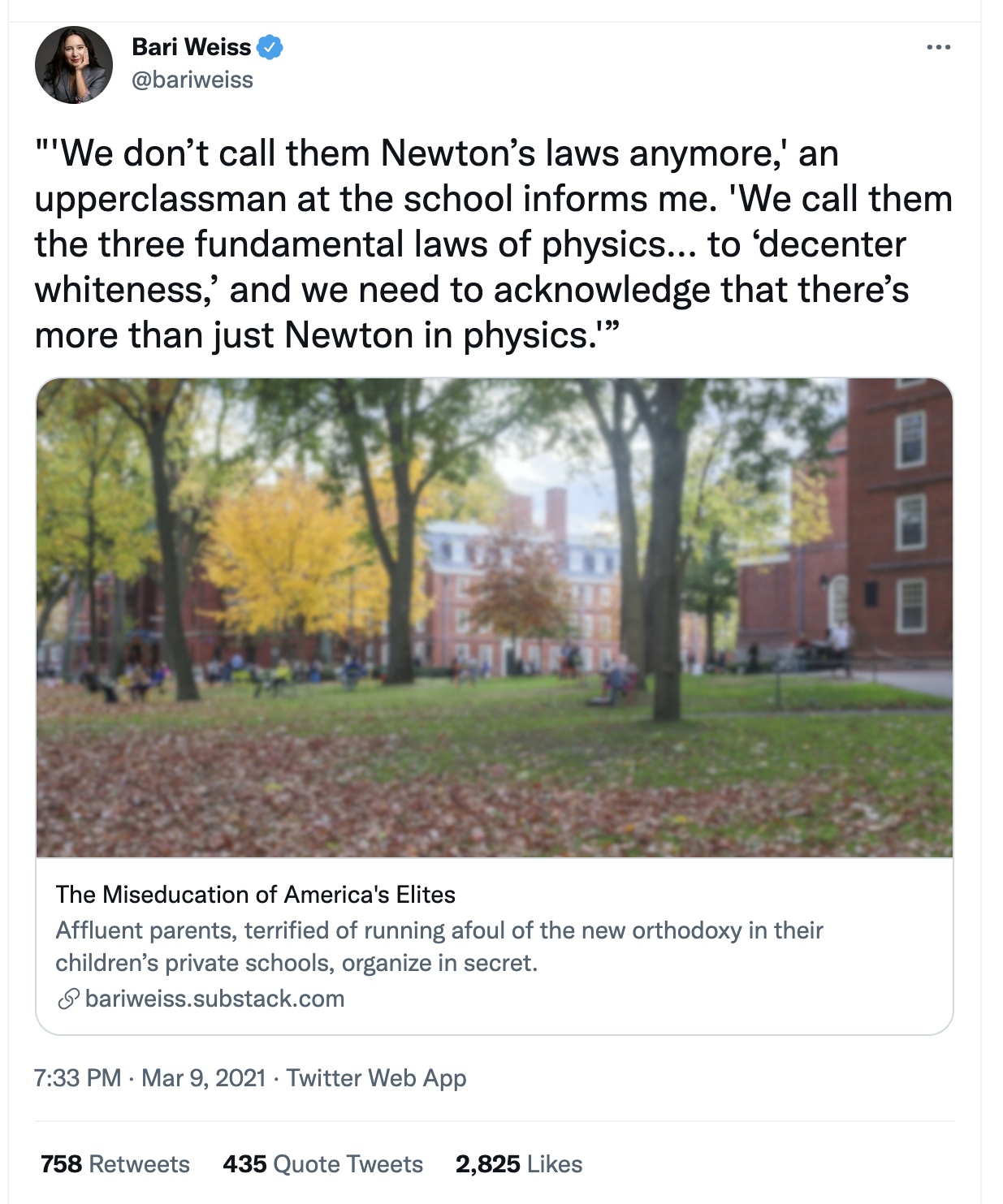The image size is (1003, 1204).
Task: Click the tweet text about Newton's laws
Action: pos(493,244)
